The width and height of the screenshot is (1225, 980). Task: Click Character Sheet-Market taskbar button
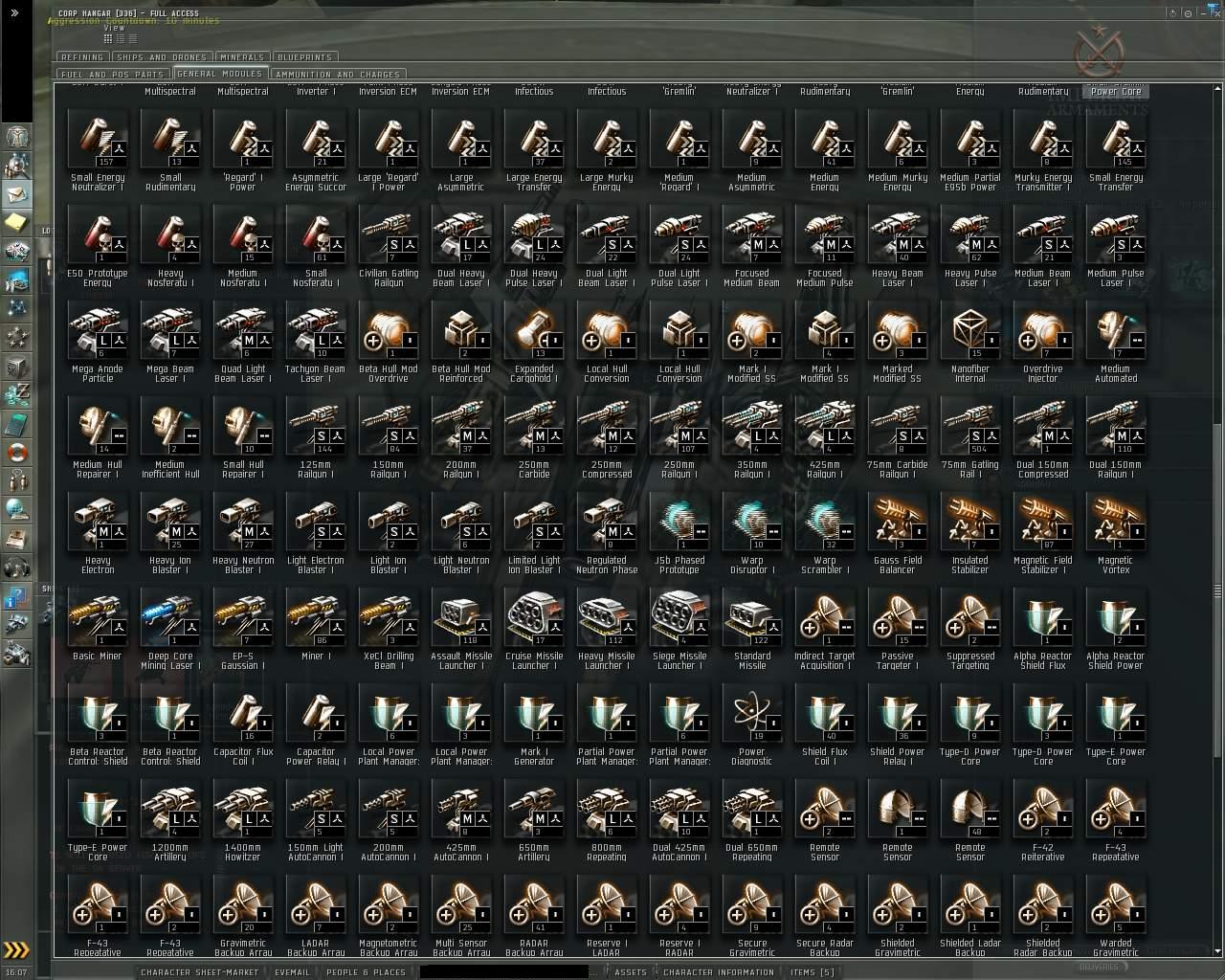pos(199,971)
